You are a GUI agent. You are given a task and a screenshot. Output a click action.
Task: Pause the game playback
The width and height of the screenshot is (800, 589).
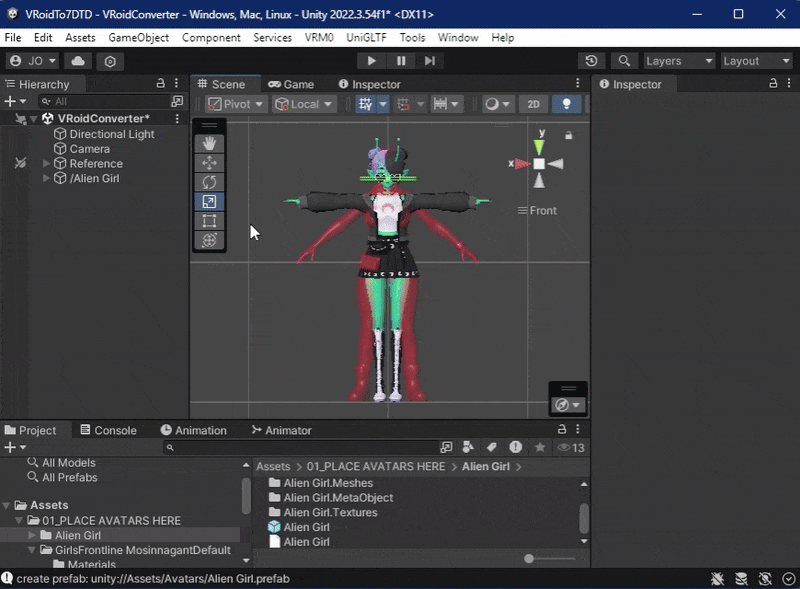pos(401,61)
